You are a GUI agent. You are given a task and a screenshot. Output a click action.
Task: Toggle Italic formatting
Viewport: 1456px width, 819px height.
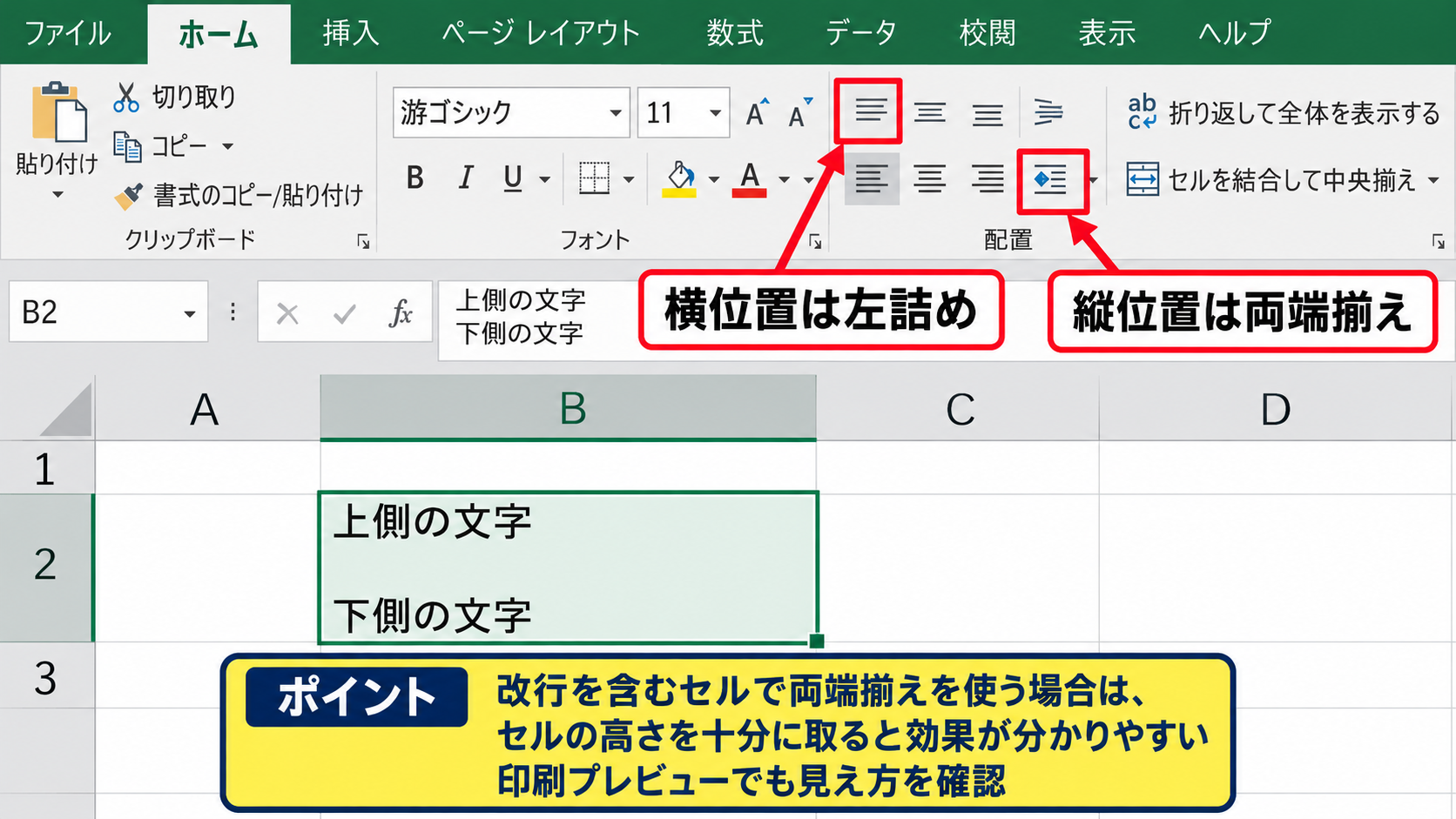point(466,178)
